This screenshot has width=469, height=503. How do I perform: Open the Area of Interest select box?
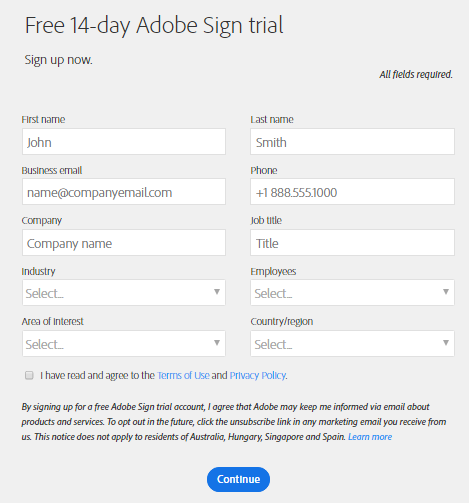pyautogui.click(x=124, y=343)
